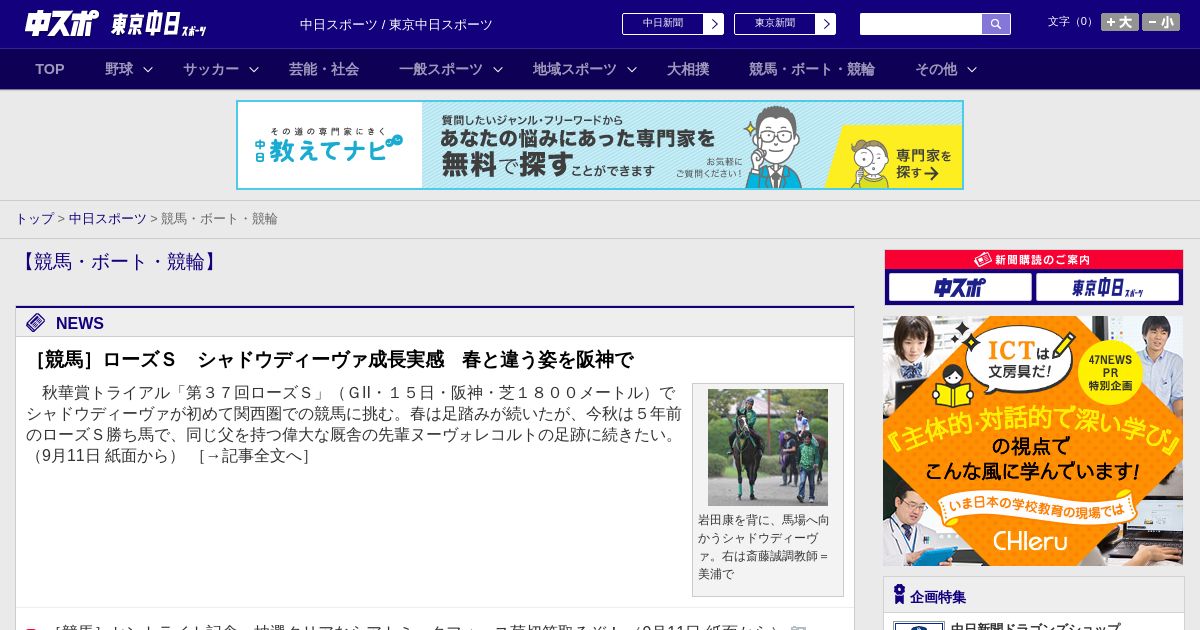Click the arrow next to 東京新聞

point(826,24)
